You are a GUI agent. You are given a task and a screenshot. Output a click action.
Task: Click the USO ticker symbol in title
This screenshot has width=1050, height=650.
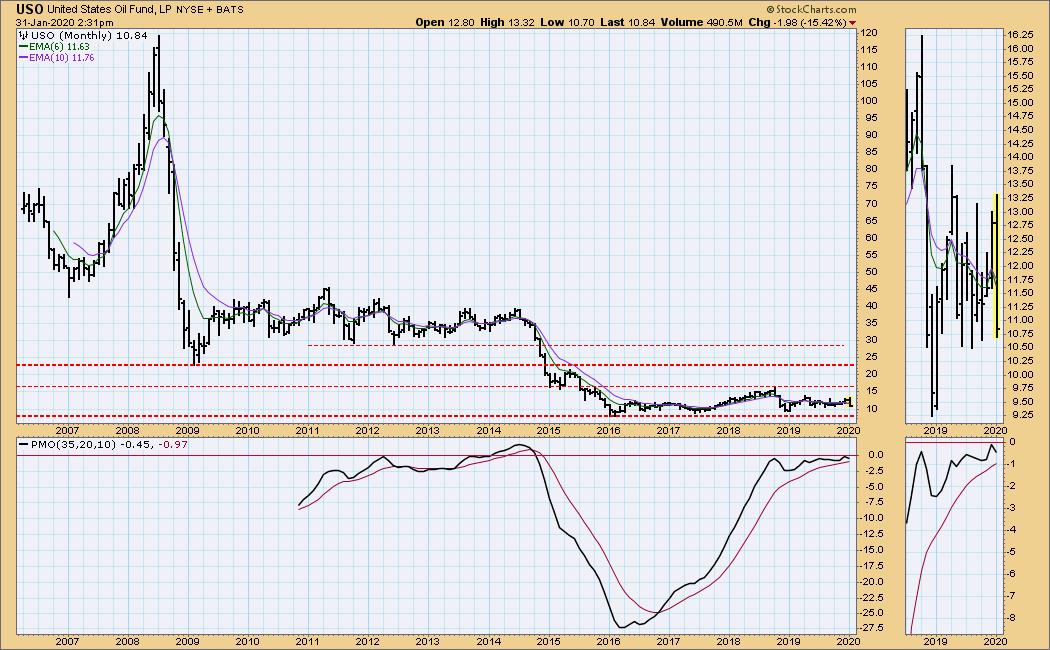(x=30, y=9)
